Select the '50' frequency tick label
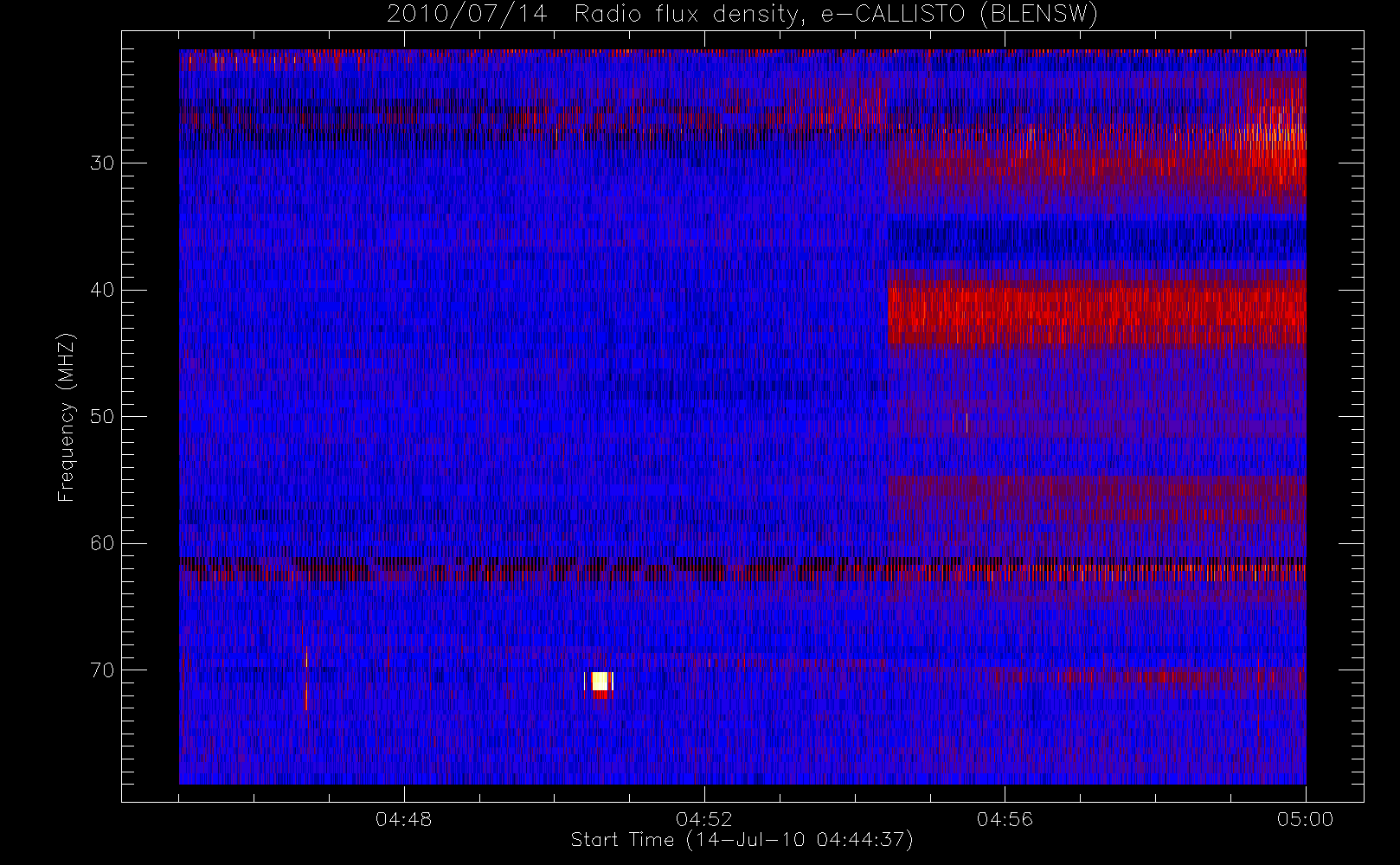This screenshot has height=865, width=1400. [x=102, y=416]
